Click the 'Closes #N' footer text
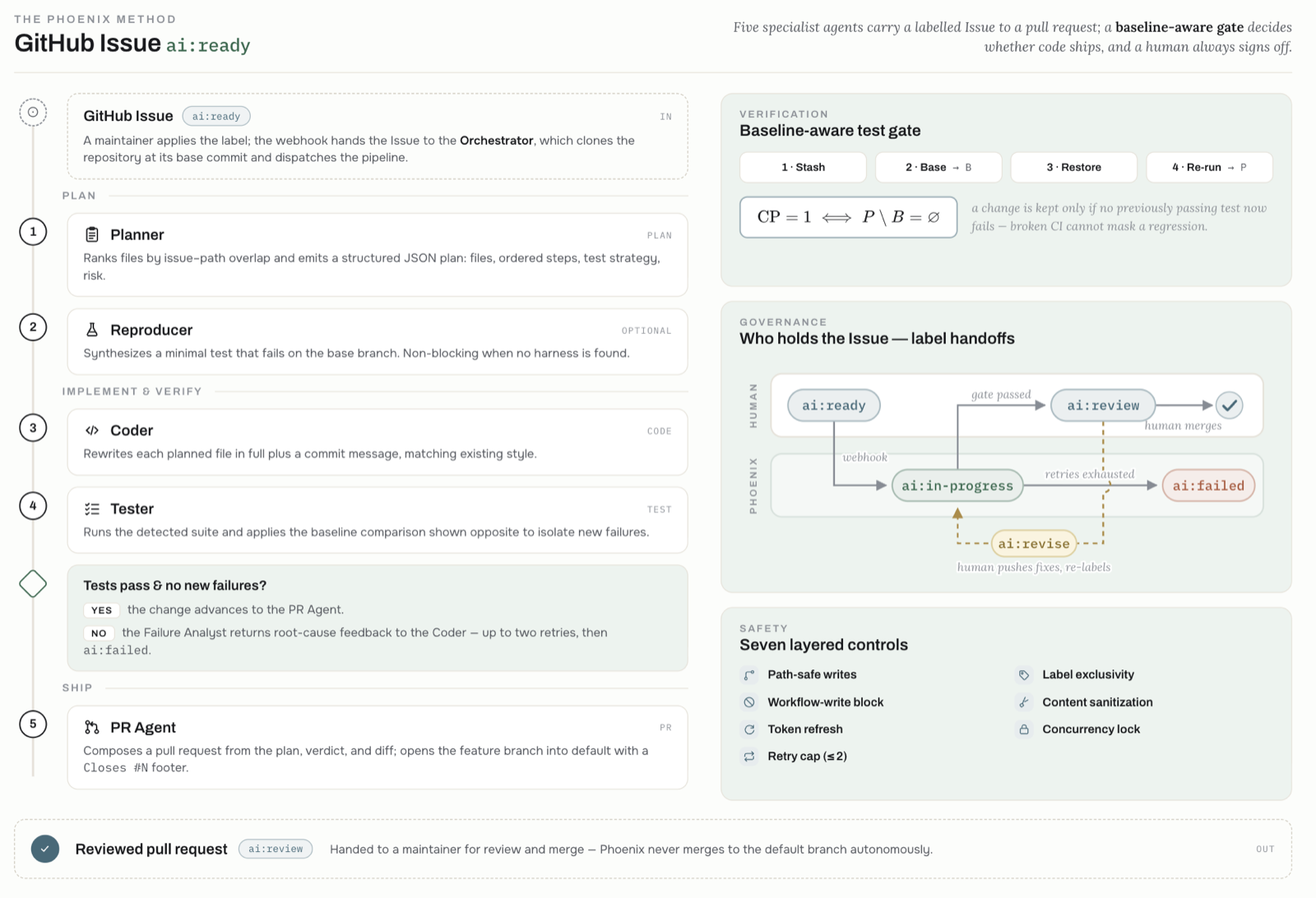This screenshot has width=1316, height=898. click(116, 768)
